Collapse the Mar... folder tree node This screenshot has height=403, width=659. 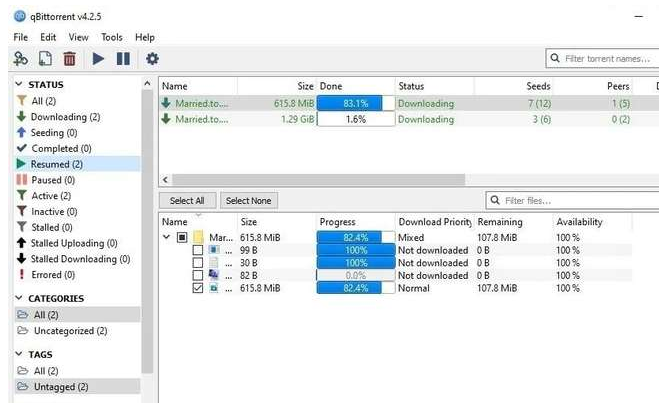click(x=166, y=237)
